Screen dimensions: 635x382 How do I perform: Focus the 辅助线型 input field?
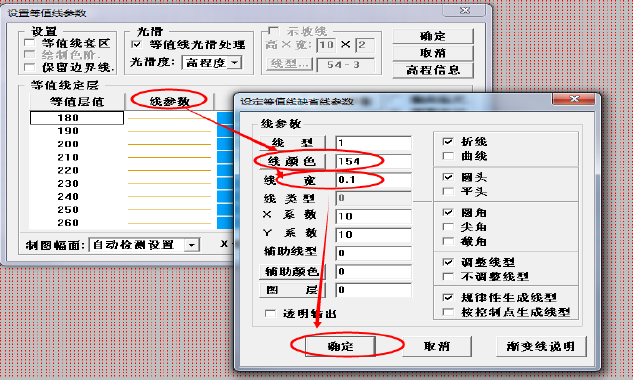click(x=373, y=253)
